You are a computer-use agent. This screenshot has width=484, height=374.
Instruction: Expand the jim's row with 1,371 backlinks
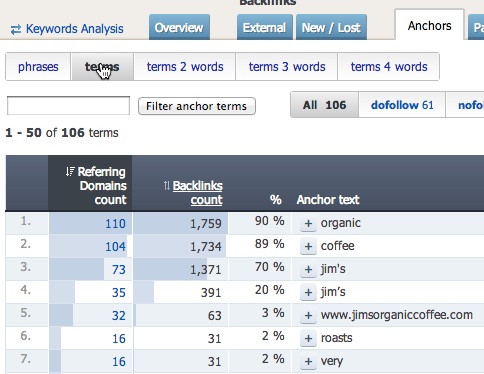[x=308, y=269]
